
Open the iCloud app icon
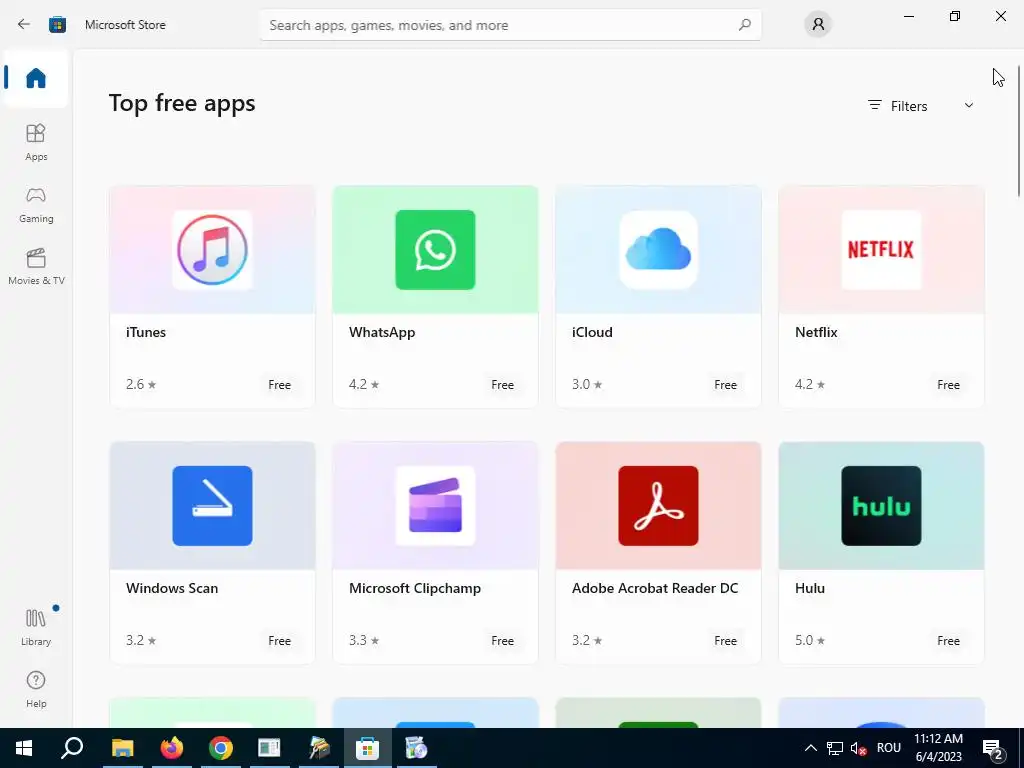[658, 249]
